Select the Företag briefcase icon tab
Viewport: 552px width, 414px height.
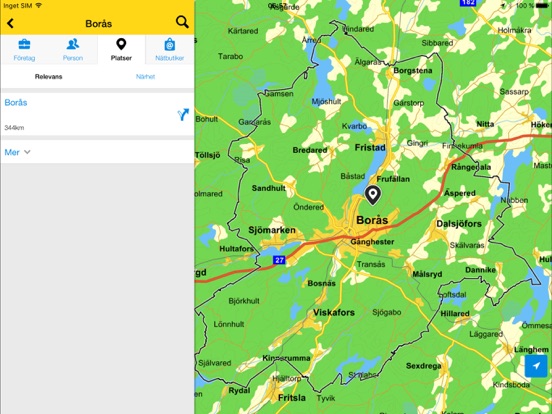[24, 50]
